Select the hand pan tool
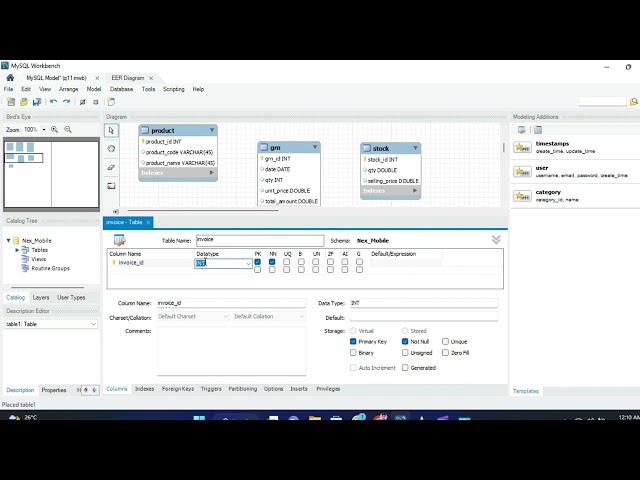This screenshot has width=640, height=480. coord(111,149)
